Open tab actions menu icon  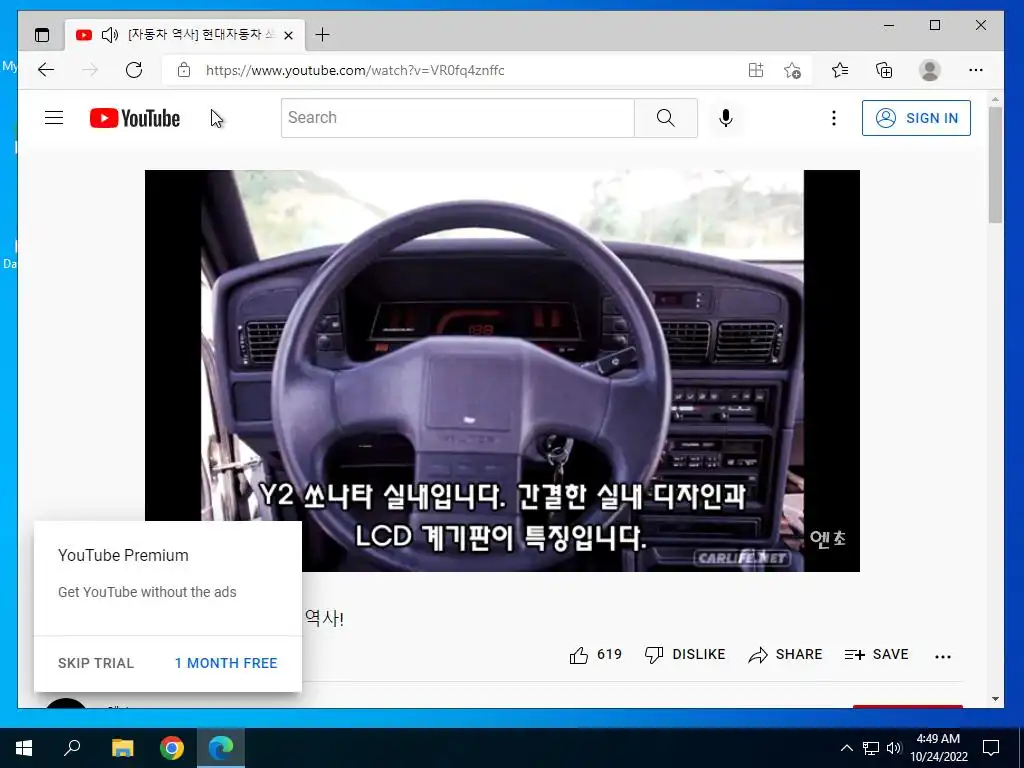(x=42, y=35)
